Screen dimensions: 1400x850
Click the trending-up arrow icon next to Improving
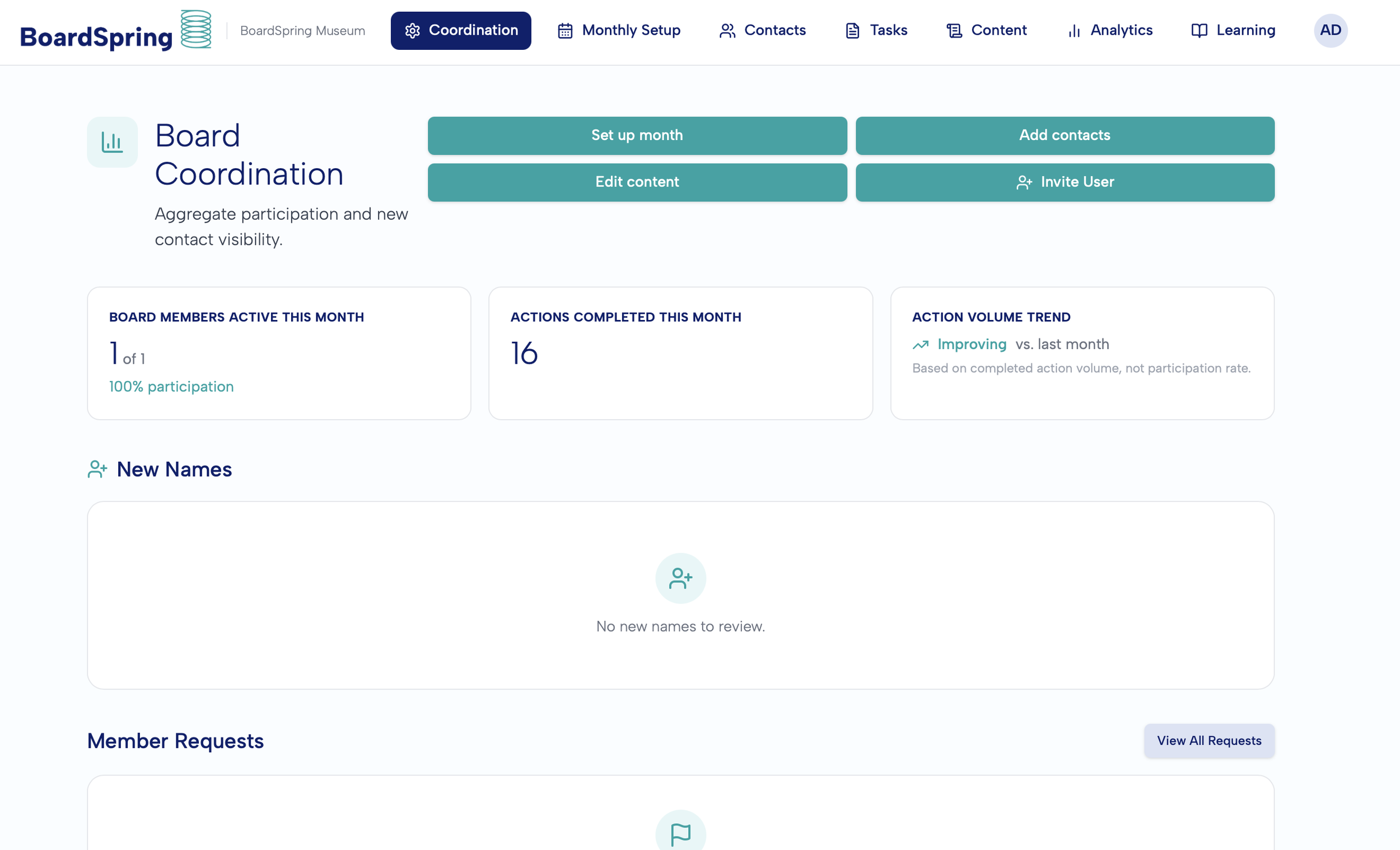coord(921,345)
